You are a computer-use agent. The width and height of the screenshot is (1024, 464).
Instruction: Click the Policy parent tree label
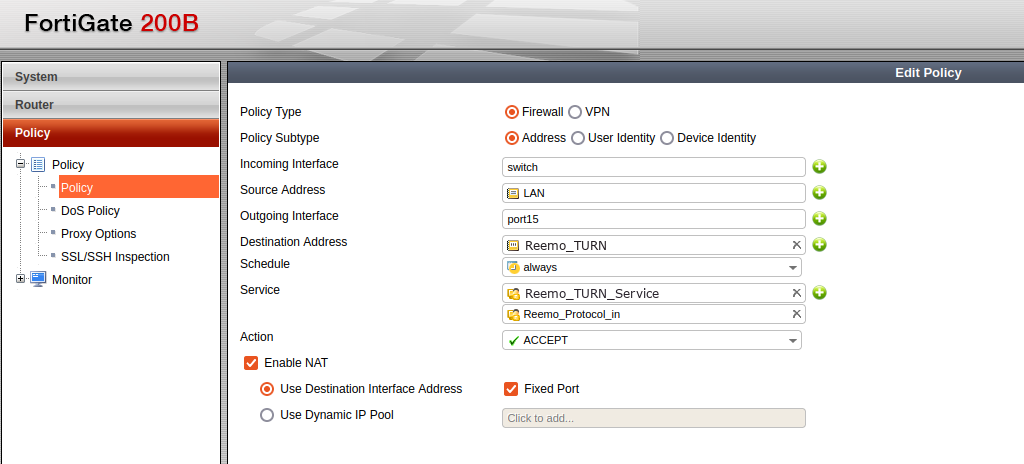click(68, 165)
